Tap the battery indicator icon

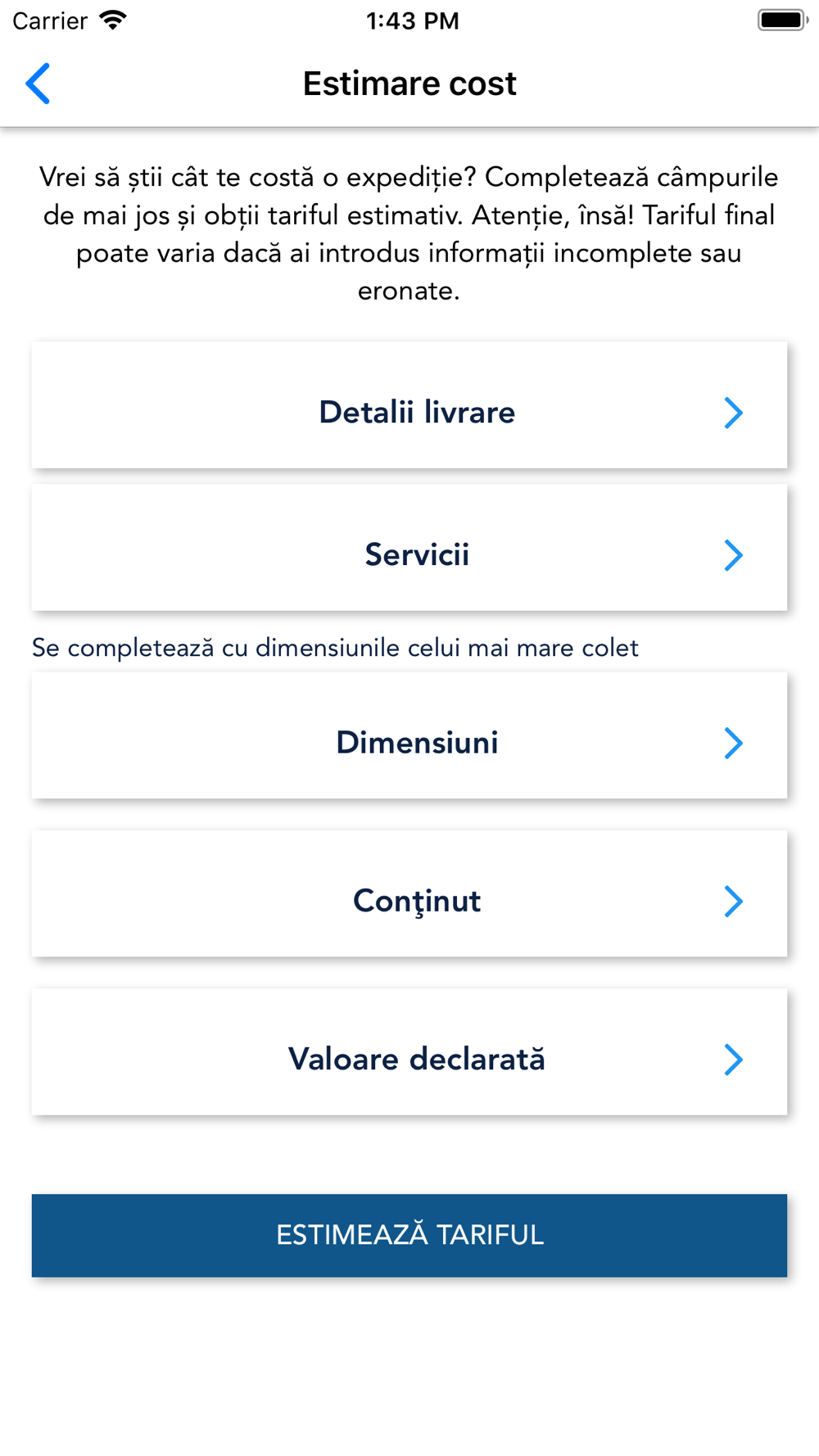(783, 20)
